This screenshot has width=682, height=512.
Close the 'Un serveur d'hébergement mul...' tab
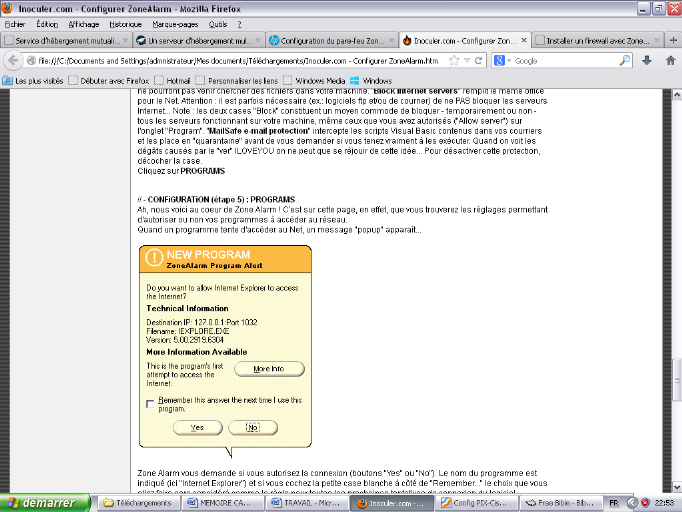(x=258, y=40)
